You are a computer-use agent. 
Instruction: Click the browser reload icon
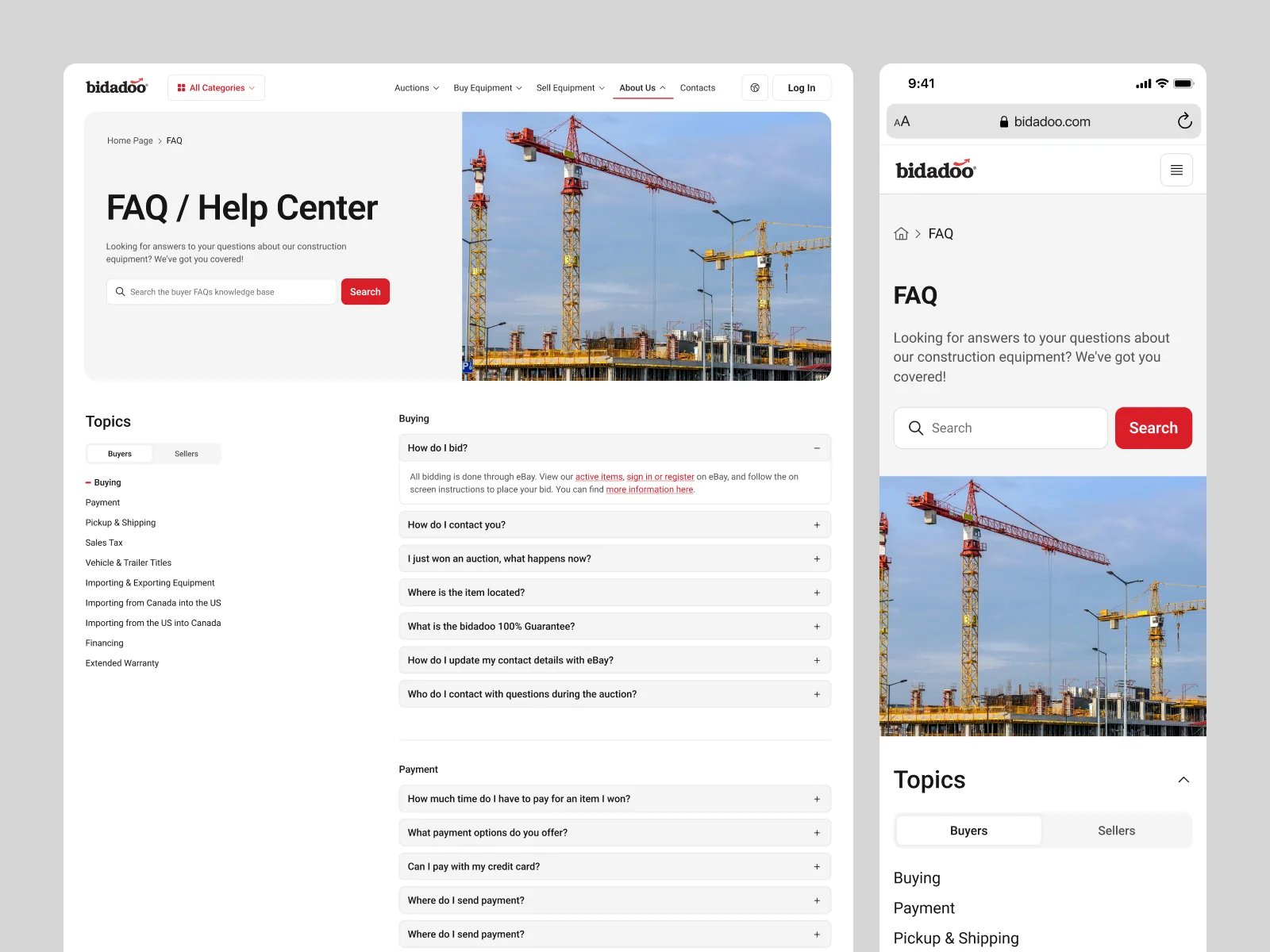pyautogui.click(x=1184, y=121)
